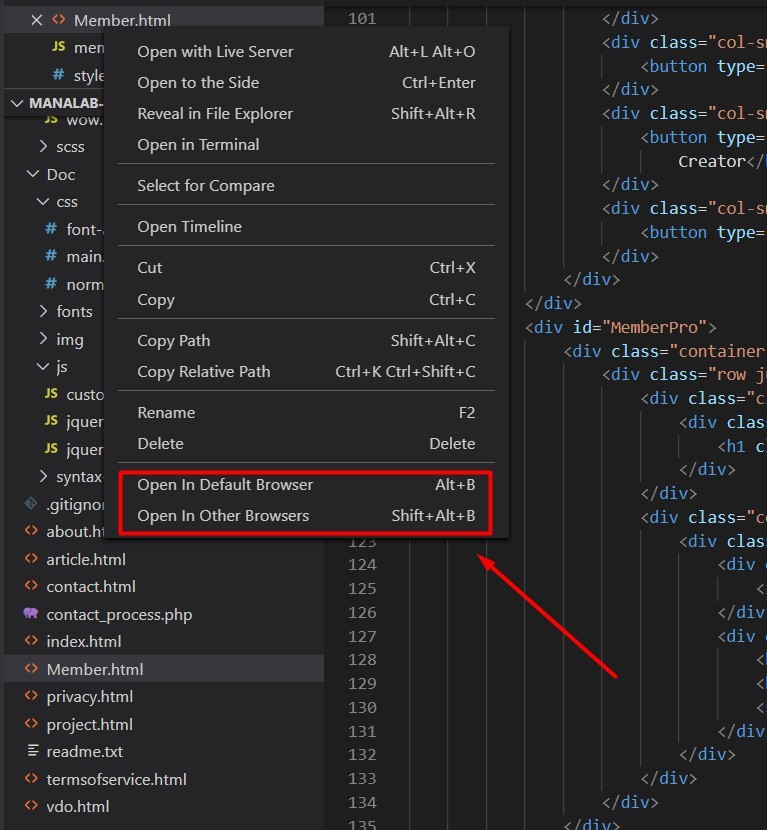The width and height of the screenshot is (767, 830).
Task: Click the text file icon beside readme.txt
Action: point(31,752)
